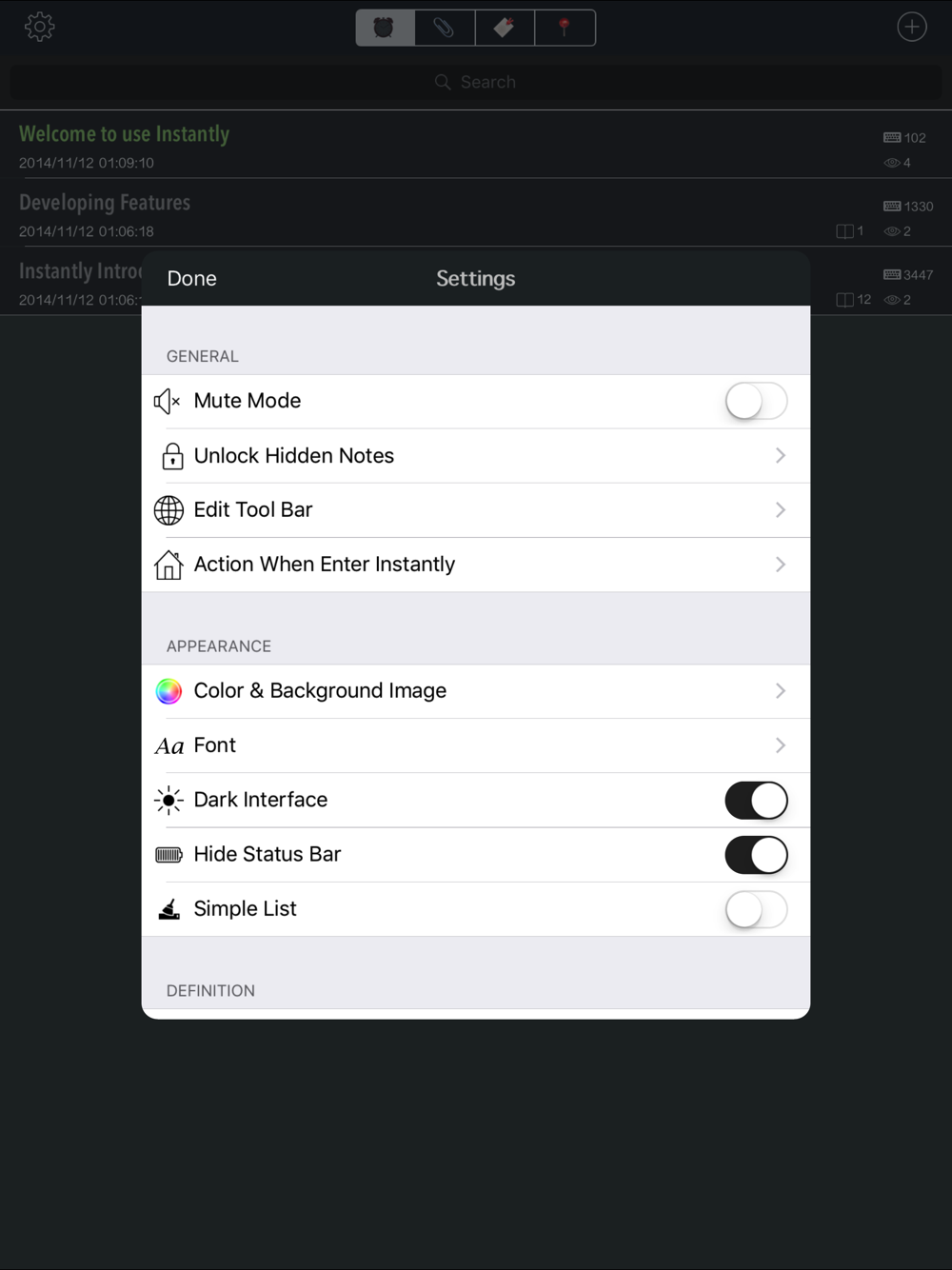Screen dimensions: 952x1270
Task: Click the globe icon beside Edit Tool Bar
Action: (169, 510)
